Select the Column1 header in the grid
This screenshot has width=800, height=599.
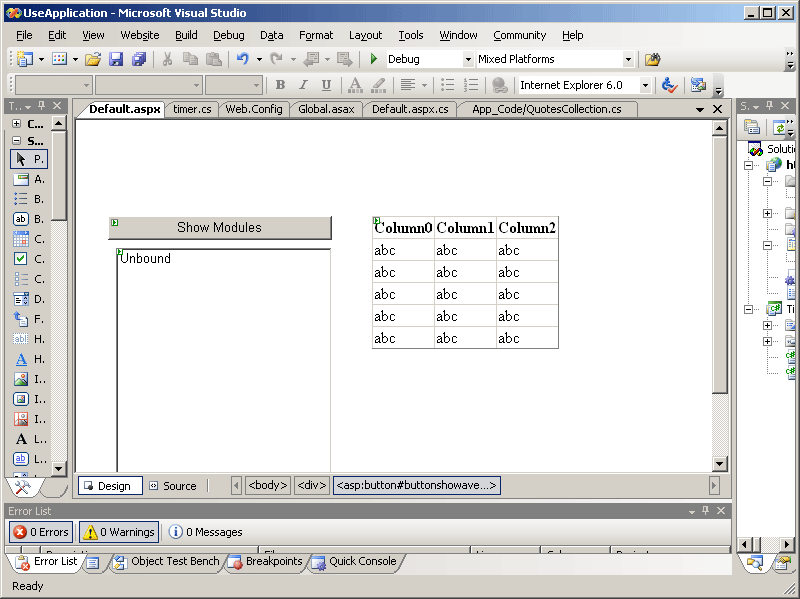click(465, 228)
